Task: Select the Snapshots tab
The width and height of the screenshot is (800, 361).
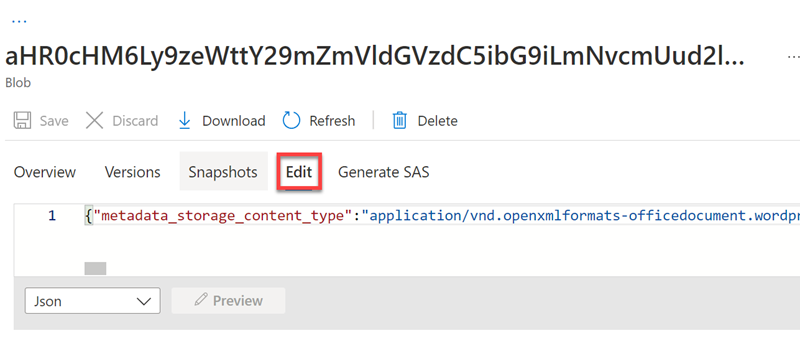Action: coord(223,172)
